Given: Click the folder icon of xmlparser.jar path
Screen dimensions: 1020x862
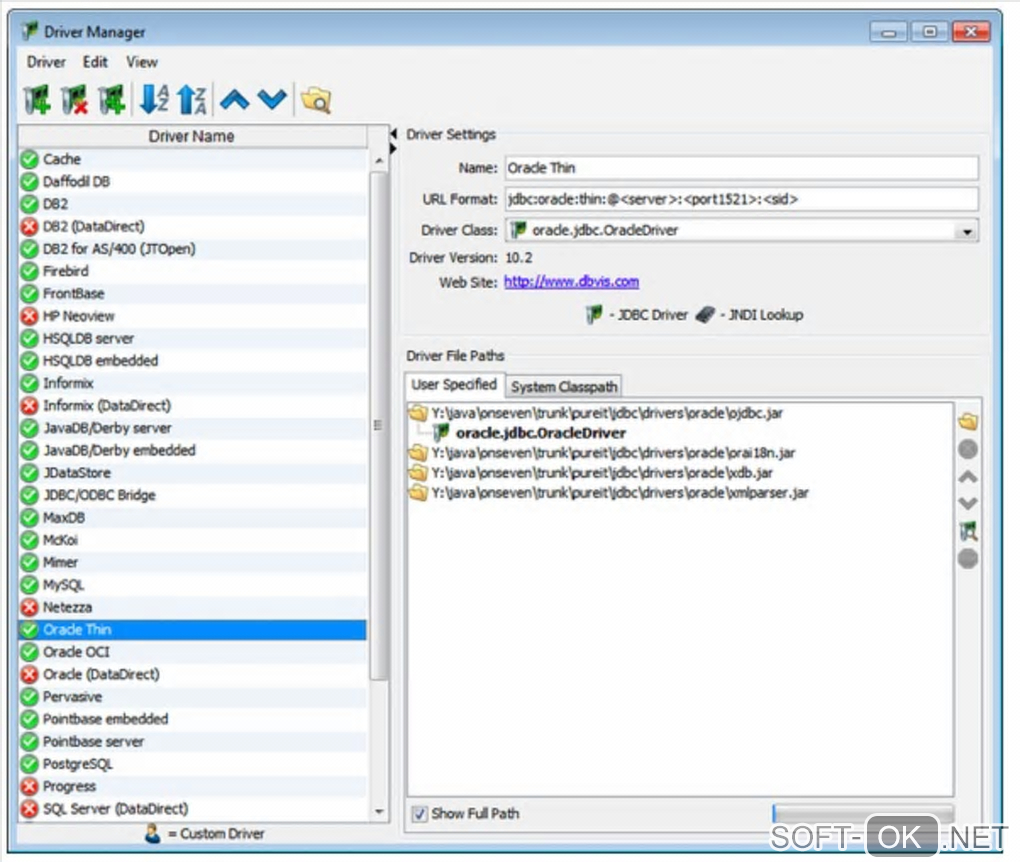Looking at the screenshot, I should click(x=418, y=493).
